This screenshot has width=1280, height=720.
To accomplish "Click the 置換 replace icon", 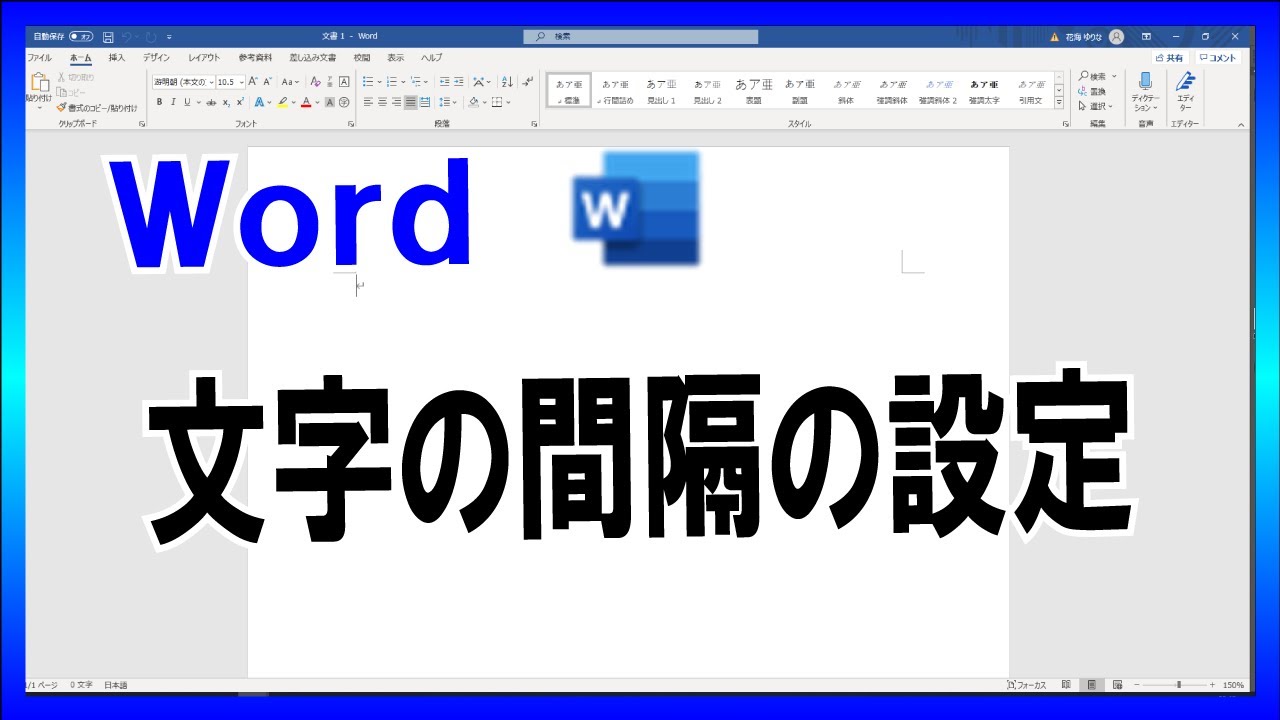I will pos(1091,91).
